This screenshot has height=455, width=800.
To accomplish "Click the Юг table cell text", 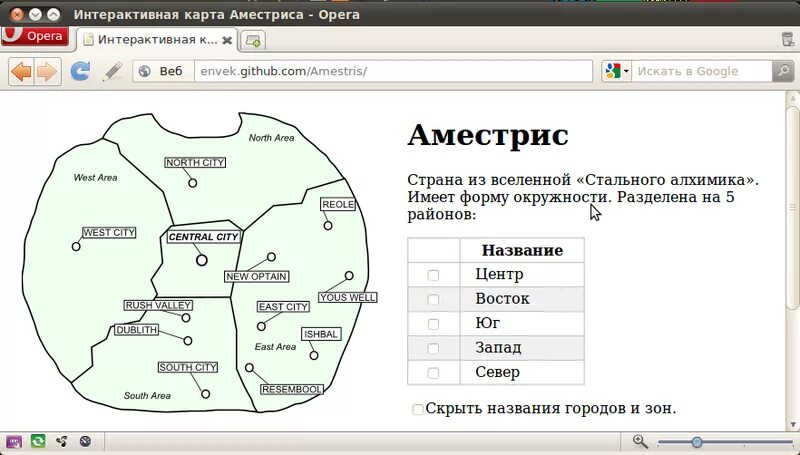I will click(487, 323).
